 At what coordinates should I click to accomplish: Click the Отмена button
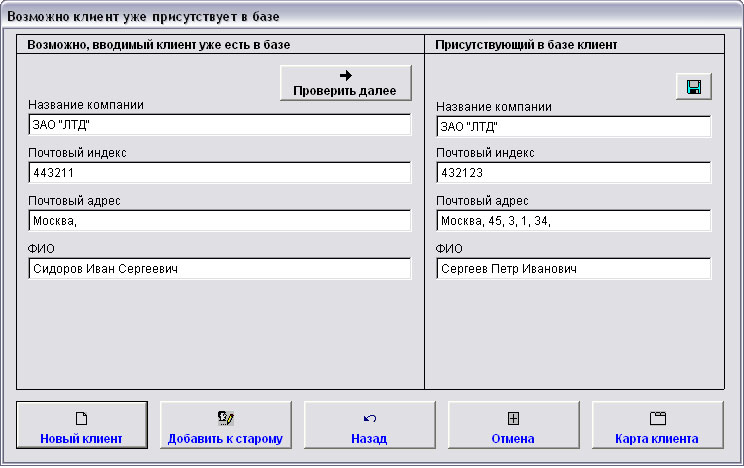(x=513, y=425)
